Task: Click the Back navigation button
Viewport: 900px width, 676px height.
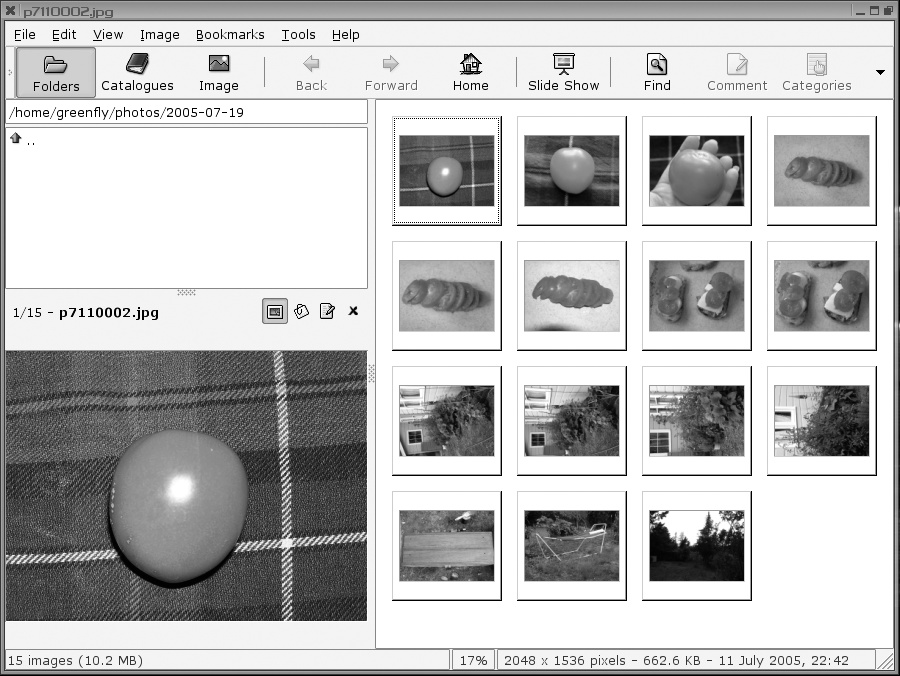Action: coord(311,71)
